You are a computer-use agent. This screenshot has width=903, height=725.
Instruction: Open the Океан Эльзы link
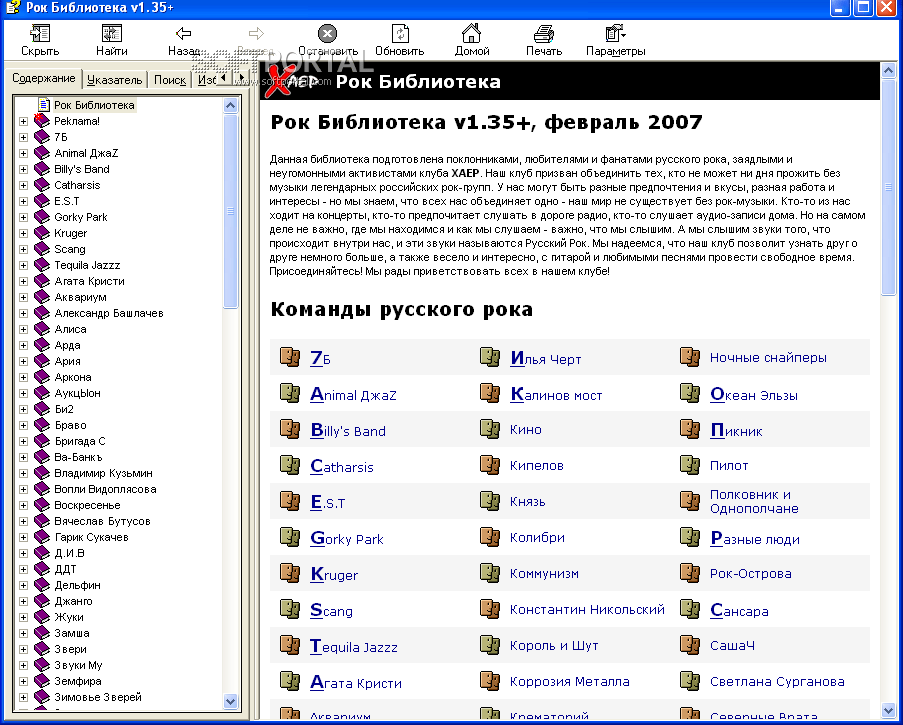(x=753, y=395)
